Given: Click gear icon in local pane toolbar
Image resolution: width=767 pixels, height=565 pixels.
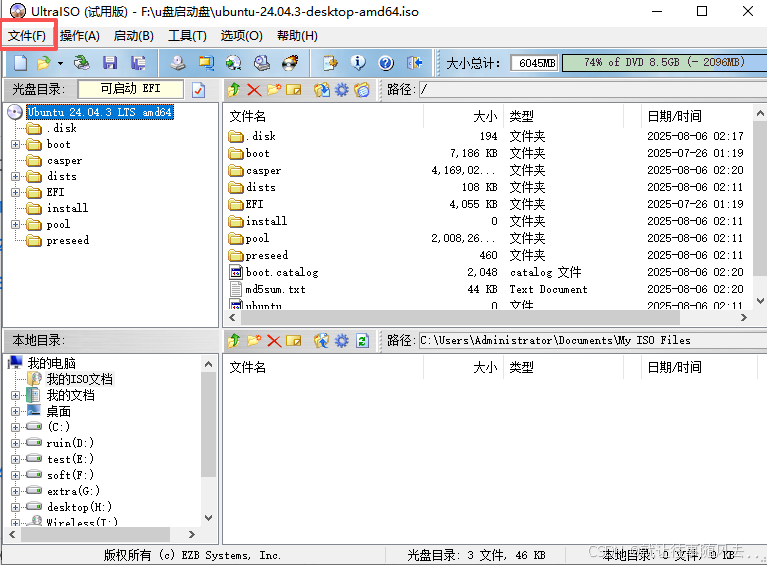Looking at the screenshot, I should pos(341,340).
